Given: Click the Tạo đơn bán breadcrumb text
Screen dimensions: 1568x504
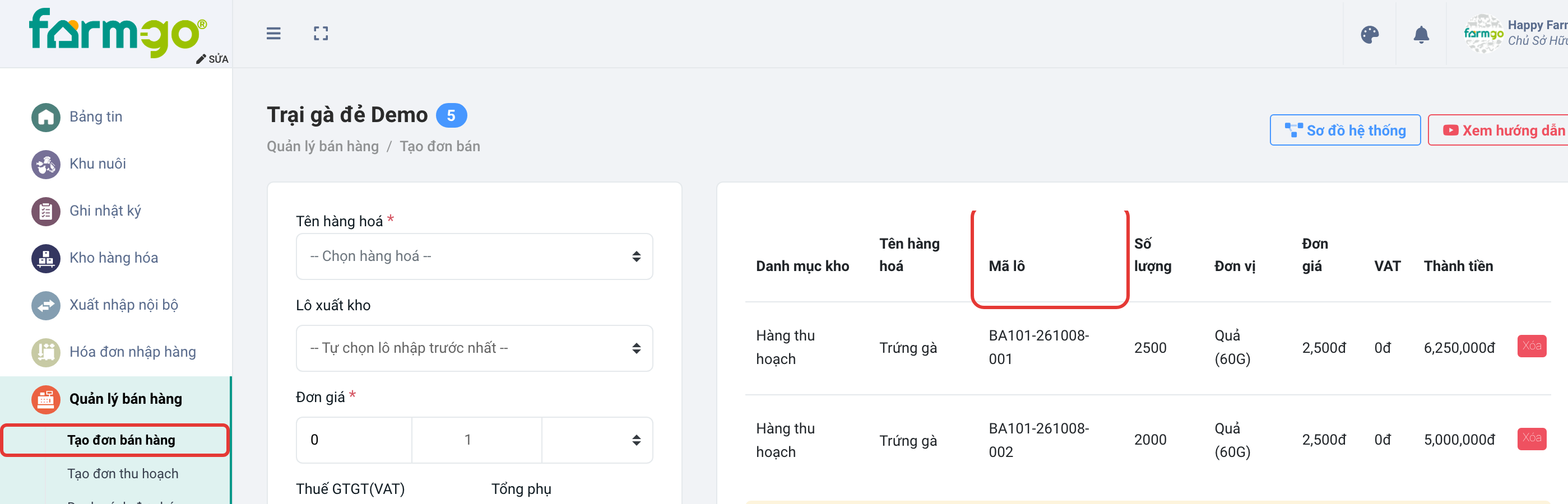Looking at the screenshot, I should (439, 147).
